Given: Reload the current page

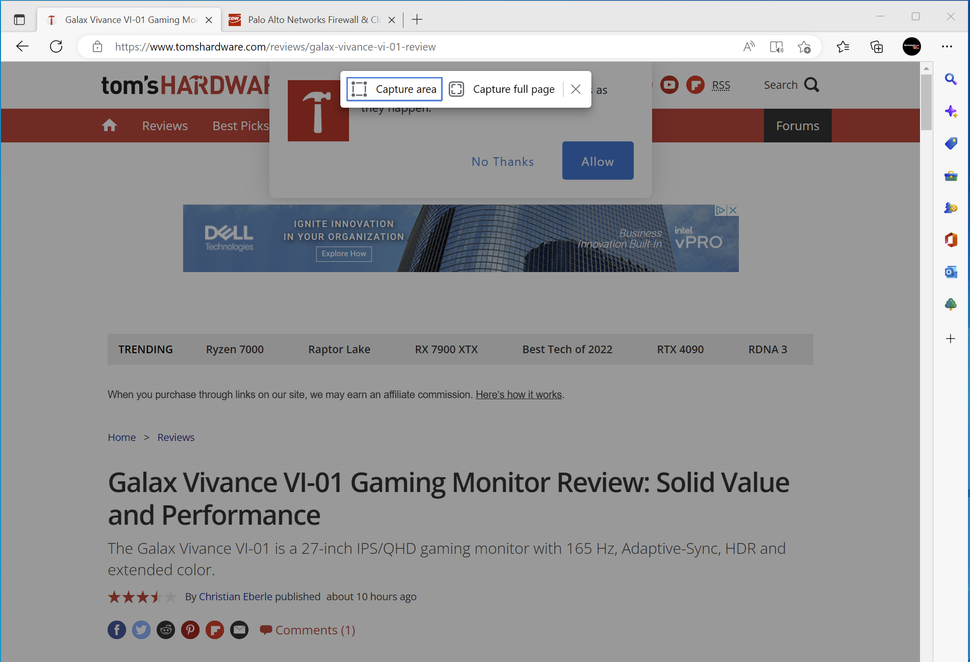Looking at the screenshot, I should point(56,46).
